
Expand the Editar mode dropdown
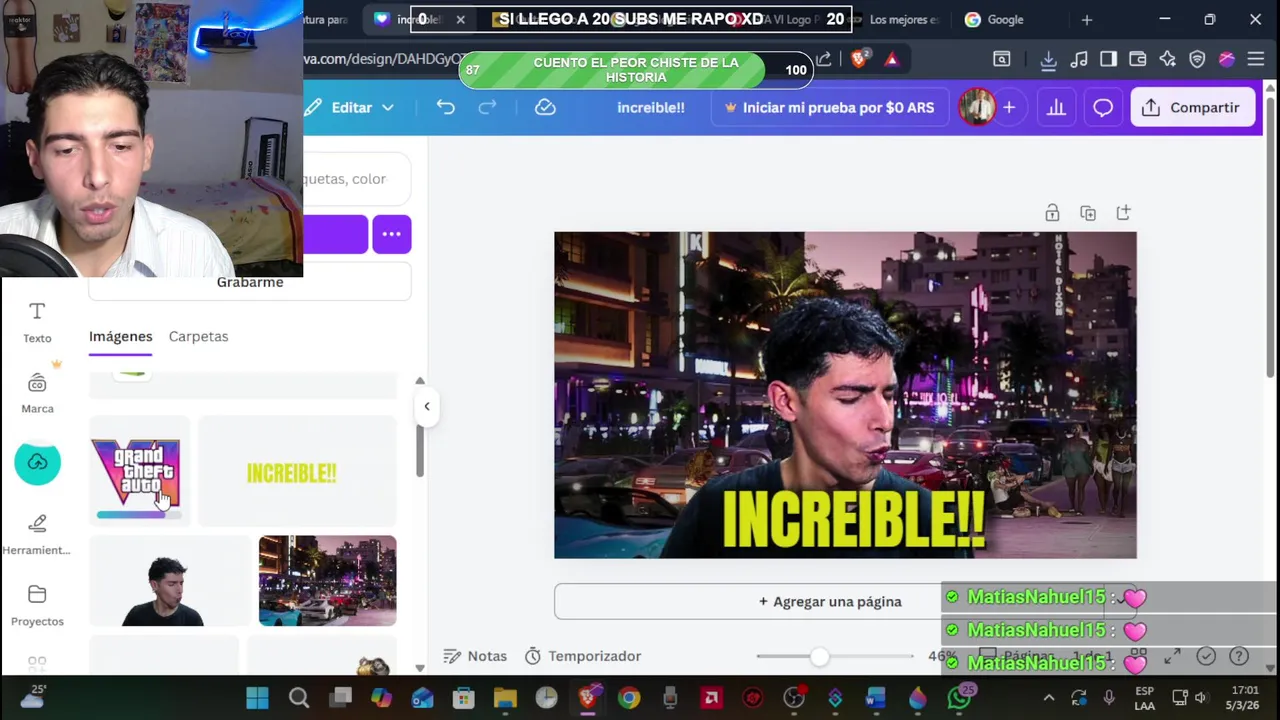pyautogui.click(x=351, y=107)
